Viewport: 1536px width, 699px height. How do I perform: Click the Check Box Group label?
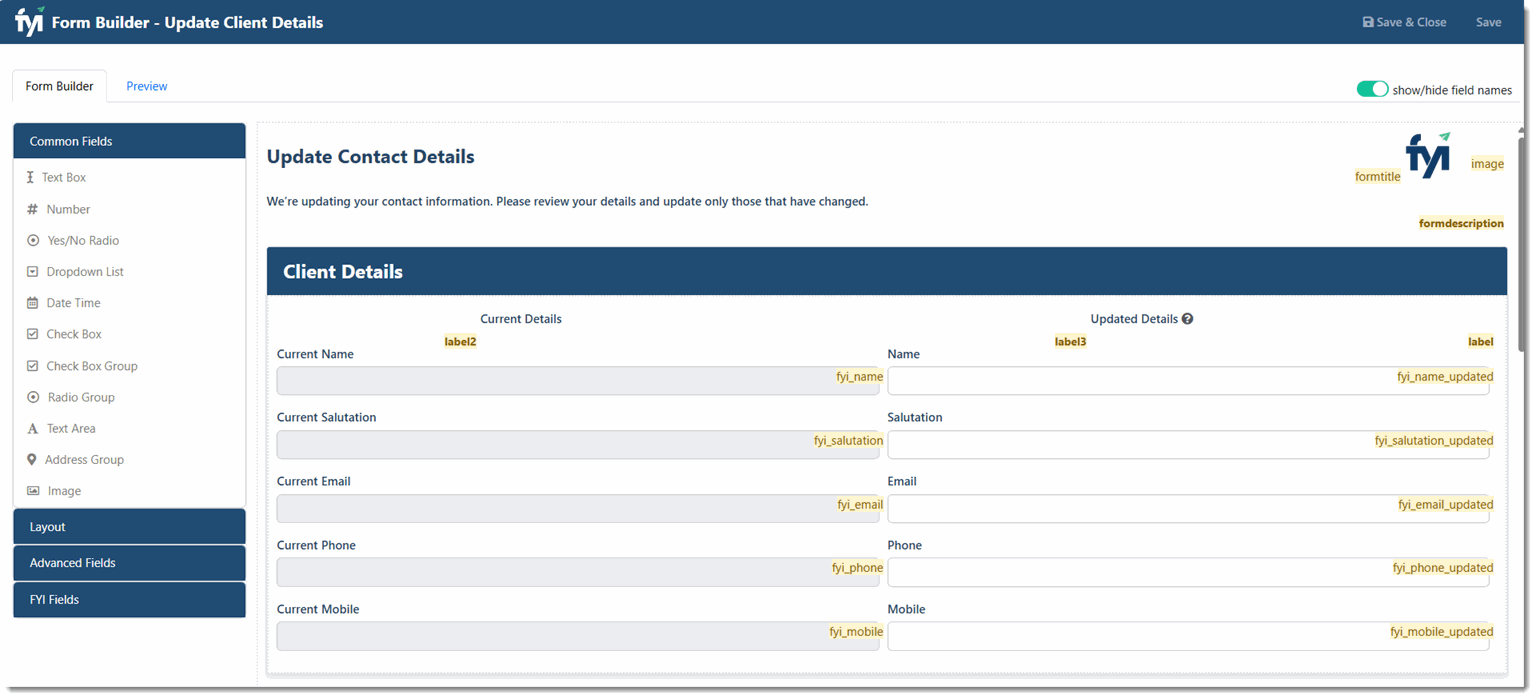[x=92, y=366]
